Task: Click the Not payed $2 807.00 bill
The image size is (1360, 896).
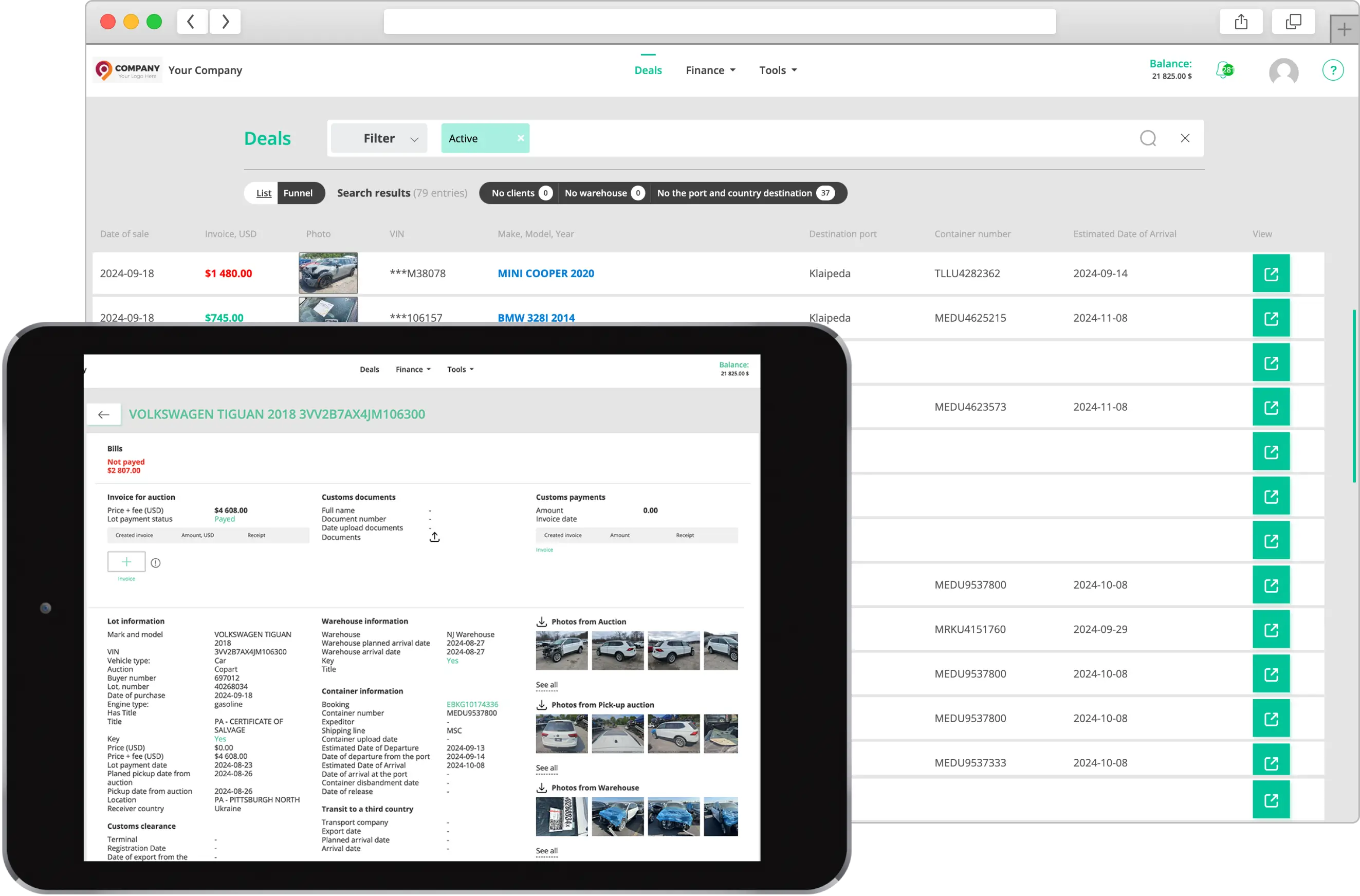Action: (126, 467)
